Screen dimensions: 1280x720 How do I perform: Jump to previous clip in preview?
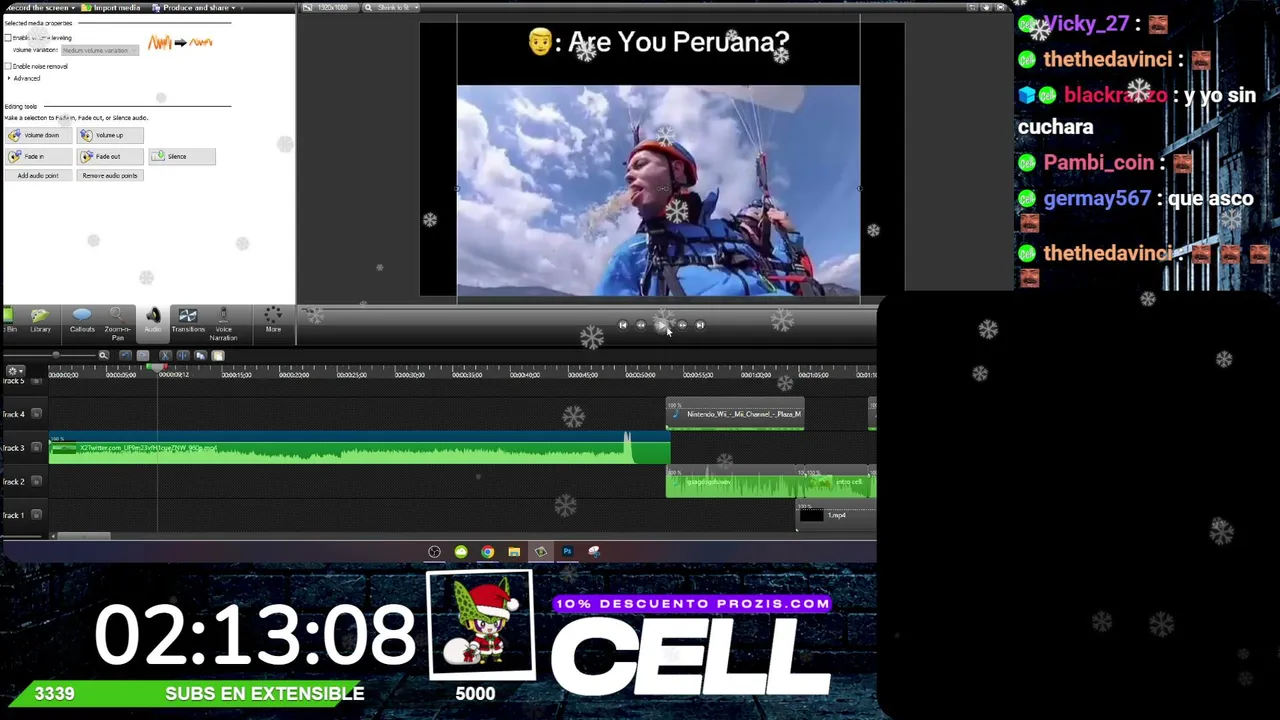(x=622, y=325)
